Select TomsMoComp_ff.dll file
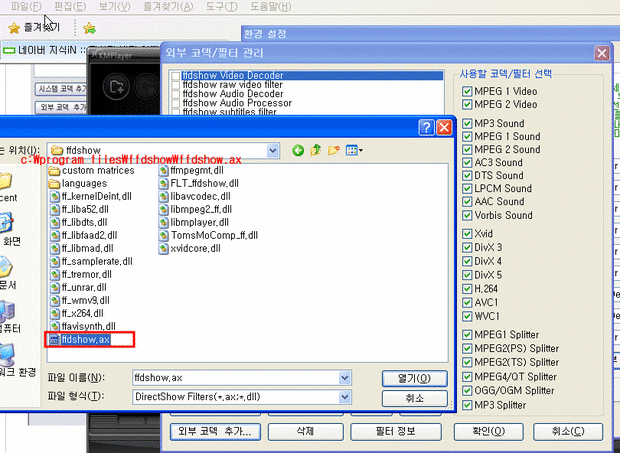This screenshot has height=453, width=620. pos(208,236)
